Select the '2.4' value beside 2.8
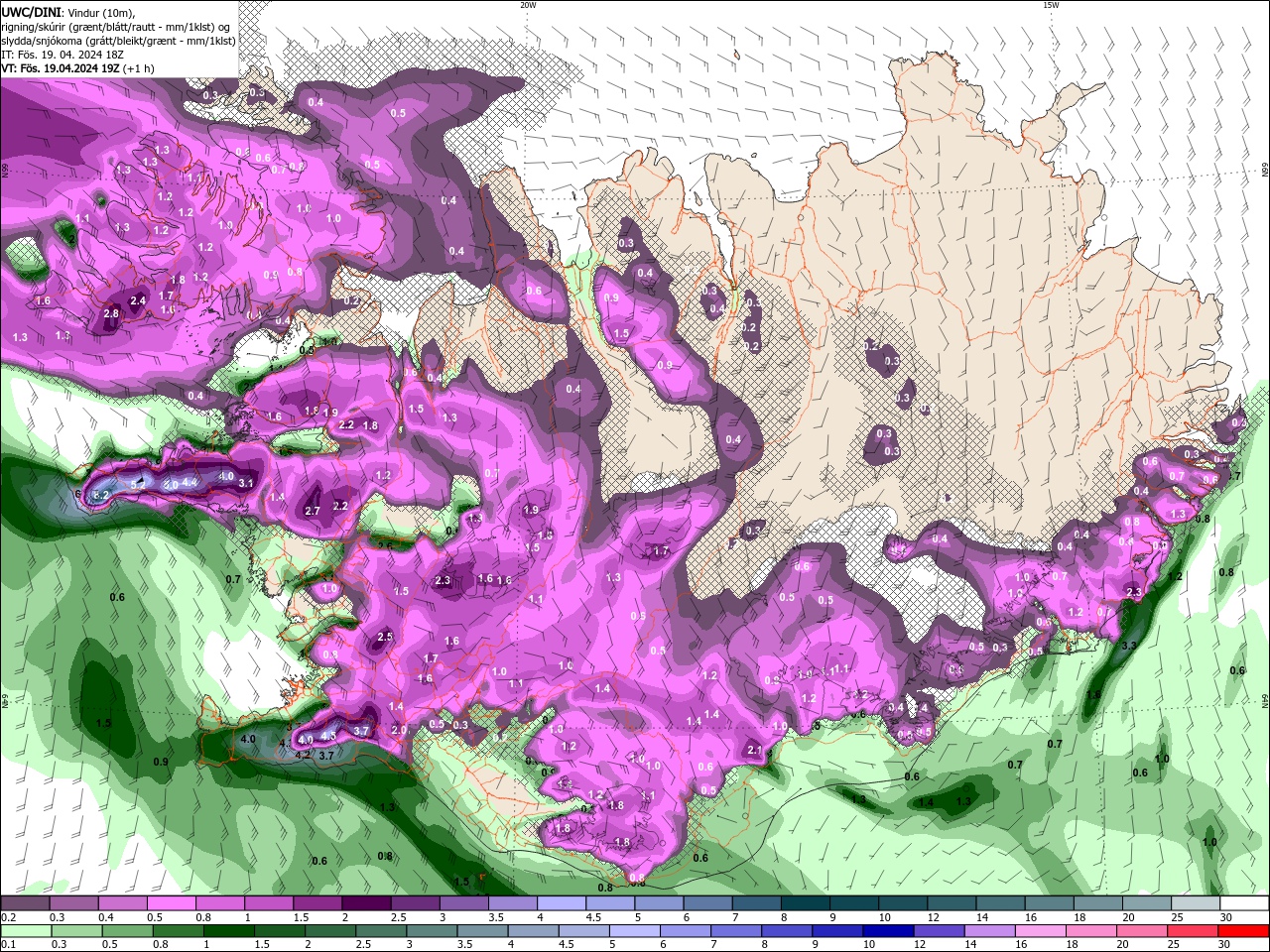The image size is (1270, 952). [138, 300]
